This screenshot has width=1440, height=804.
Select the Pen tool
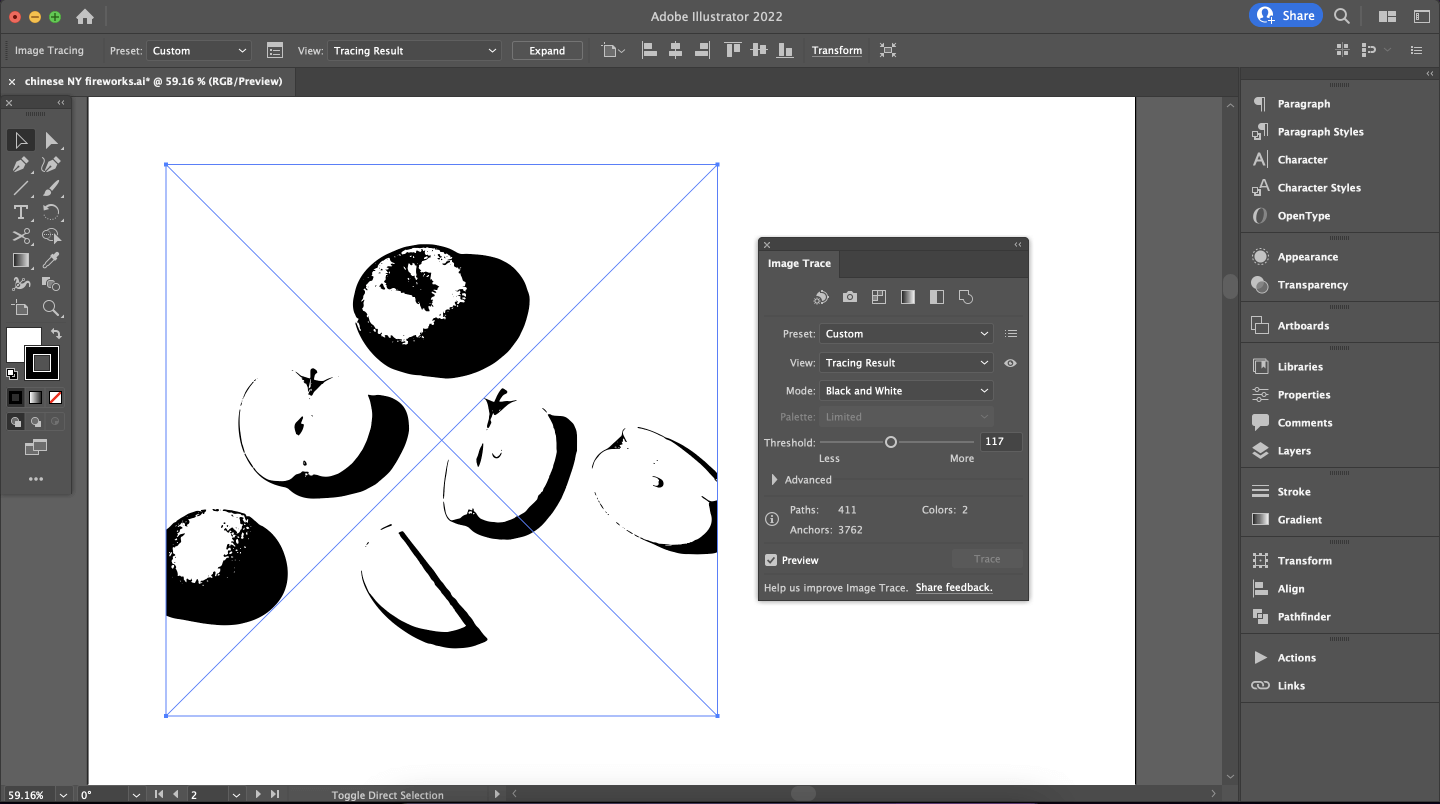point(21,165)
